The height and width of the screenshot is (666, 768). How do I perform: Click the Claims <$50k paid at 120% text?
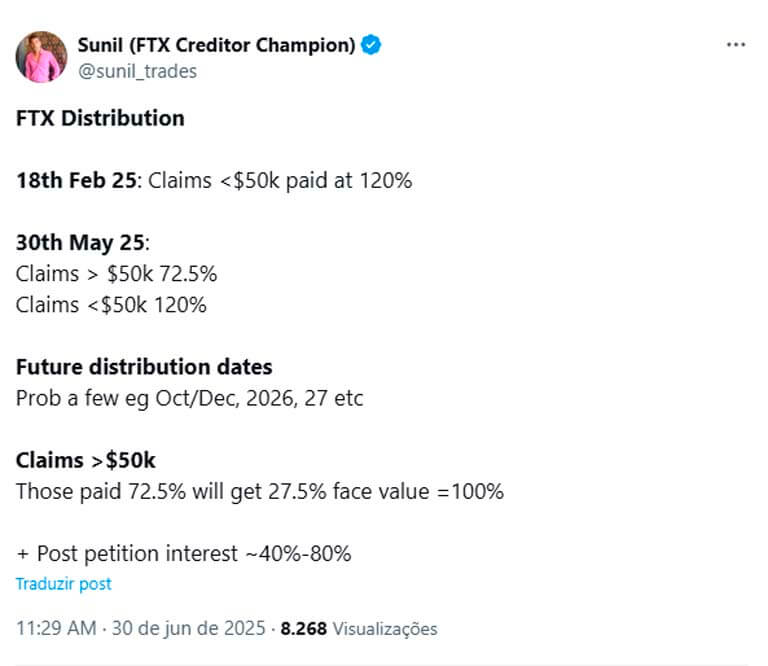pos(280,180)
